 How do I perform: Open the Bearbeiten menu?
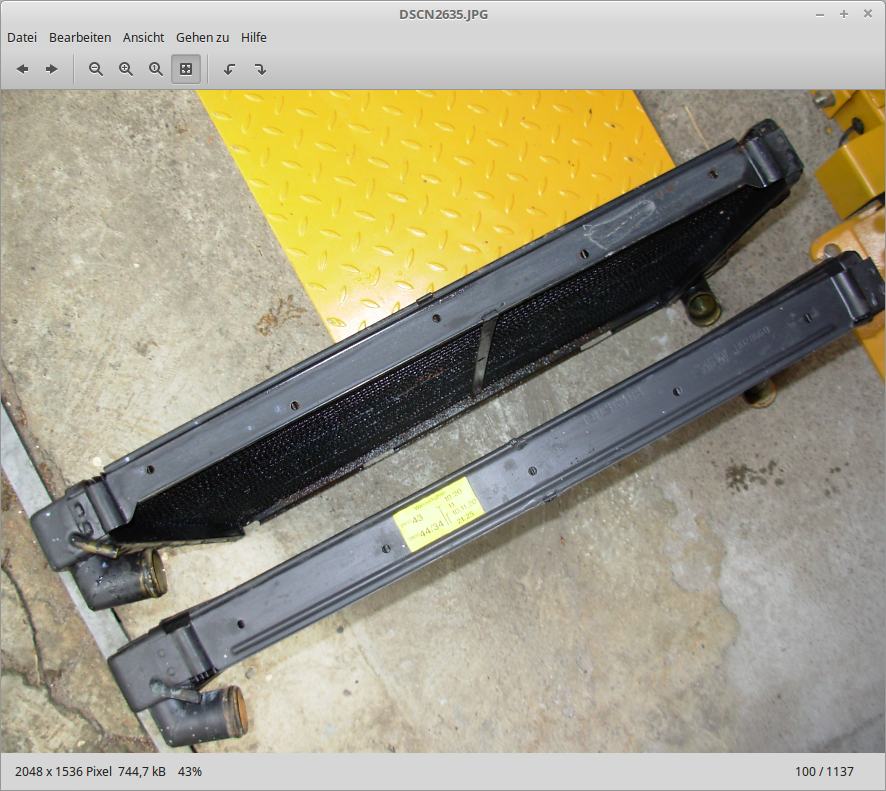pos(80,37)
